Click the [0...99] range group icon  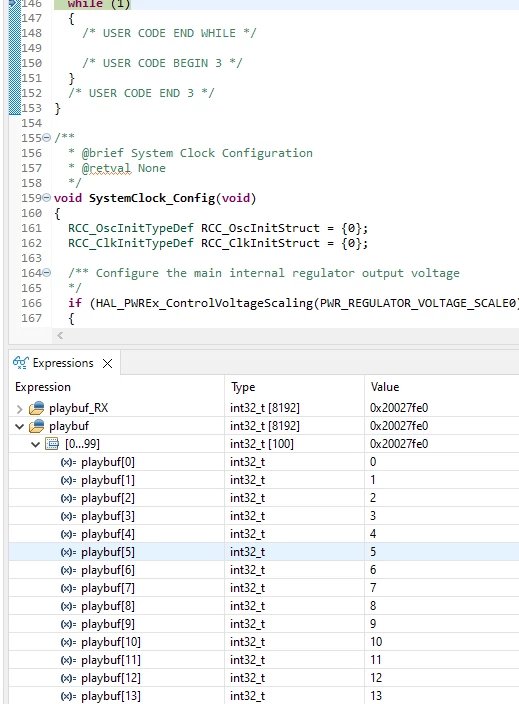coord(52,444)
